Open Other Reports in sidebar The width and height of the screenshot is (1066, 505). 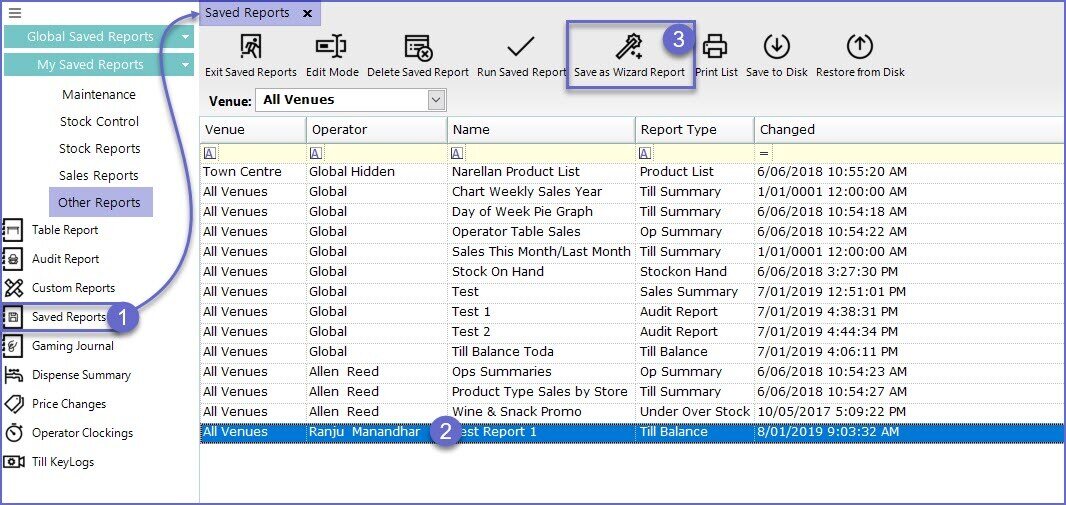click(99, 202)
